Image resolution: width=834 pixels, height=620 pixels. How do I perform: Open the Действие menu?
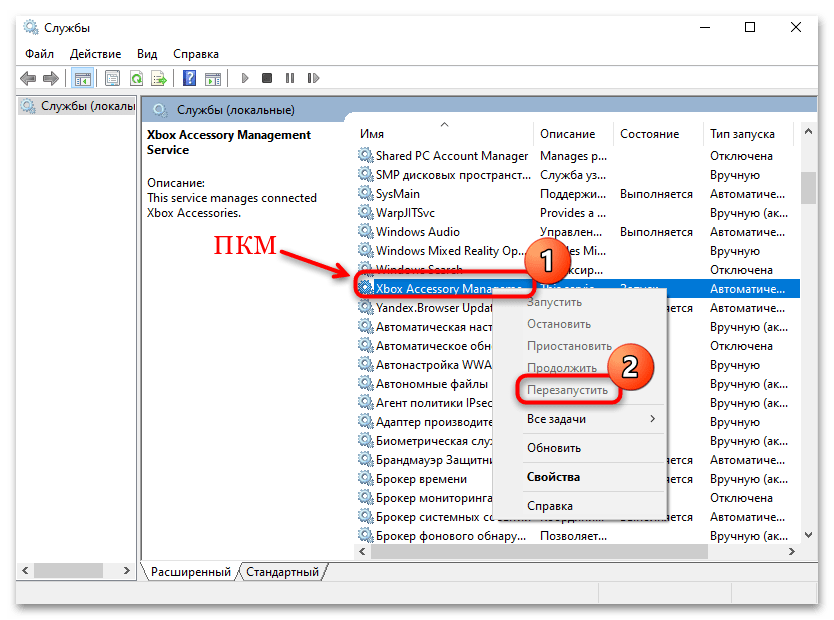coord(95,54)
